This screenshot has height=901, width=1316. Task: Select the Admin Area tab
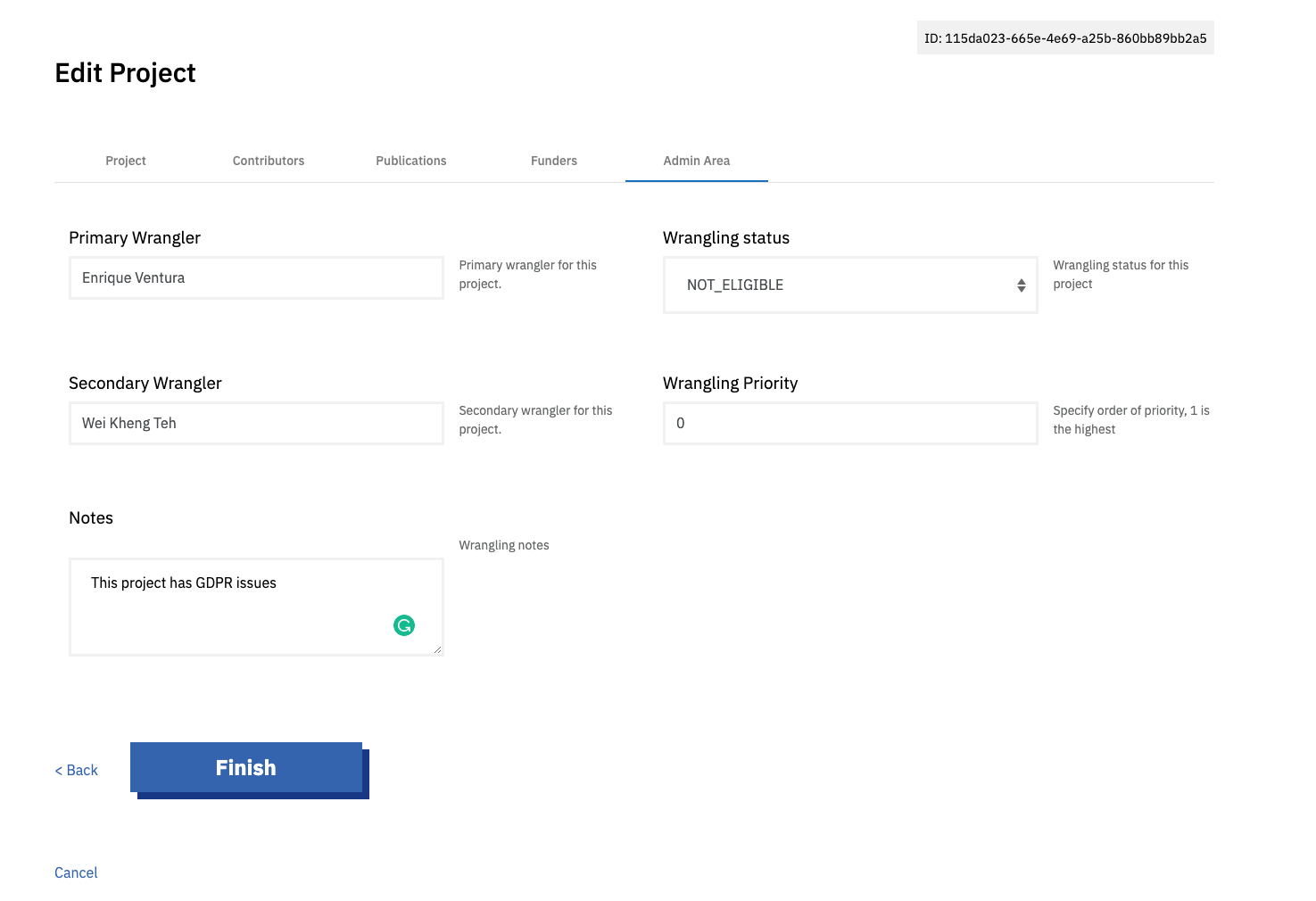click(x=696, y=161)
